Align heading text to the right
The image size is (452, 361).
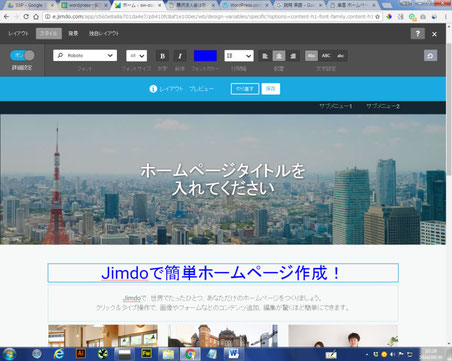coord(293,56)
